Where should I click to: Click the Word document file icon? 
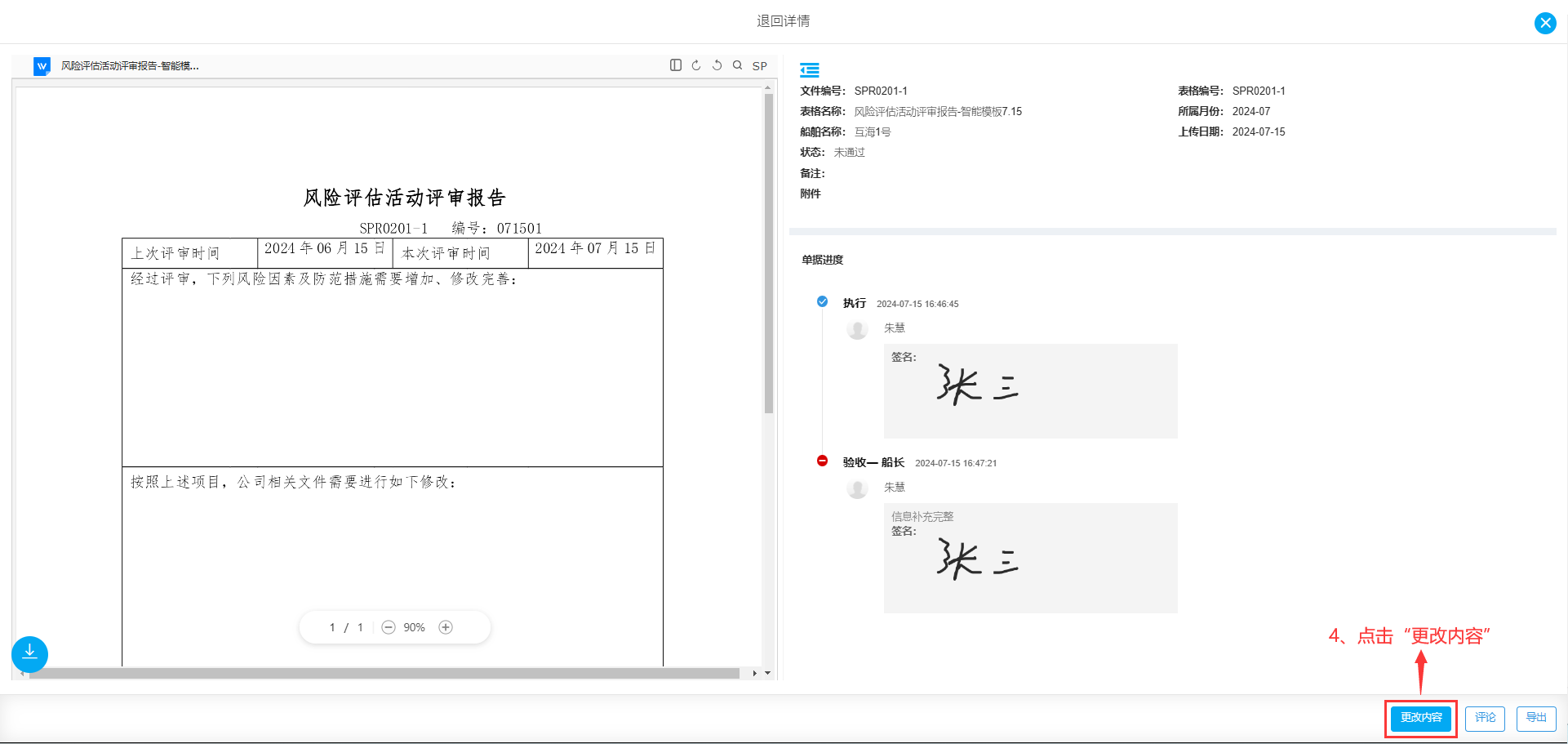tap(42, 66)
